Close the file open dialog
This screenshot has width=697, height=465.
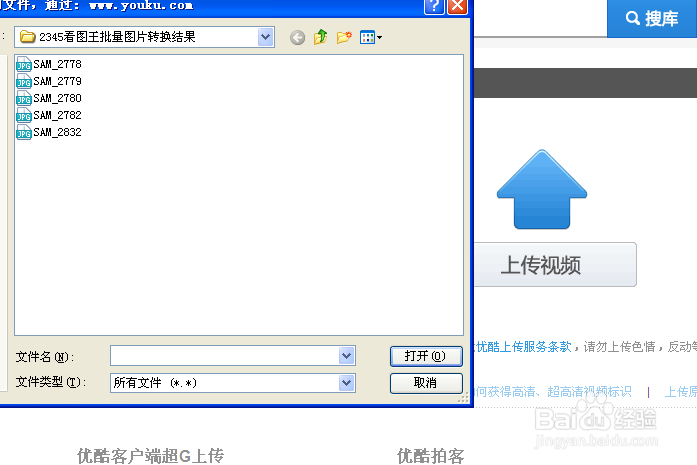[x=457, y=7]
